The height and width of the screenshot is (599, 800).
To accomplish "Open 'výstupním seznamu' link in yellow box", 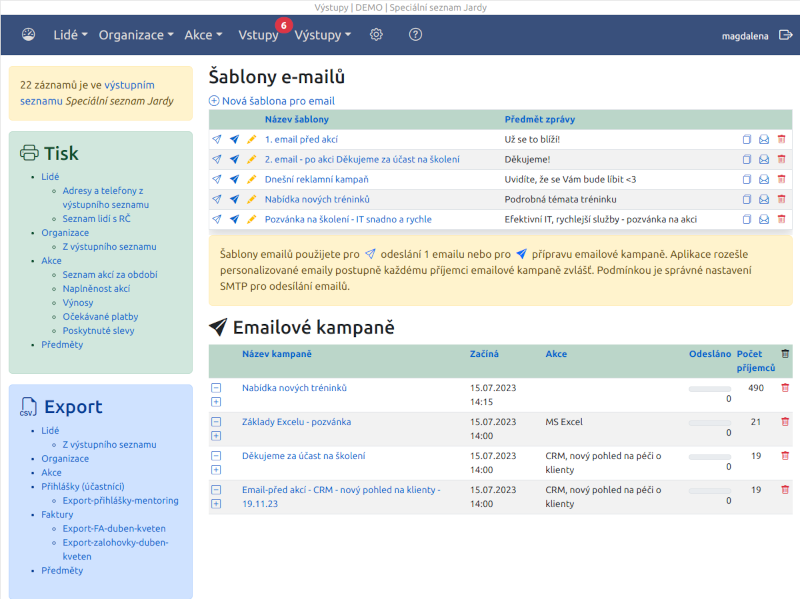I will click(87, 93).
